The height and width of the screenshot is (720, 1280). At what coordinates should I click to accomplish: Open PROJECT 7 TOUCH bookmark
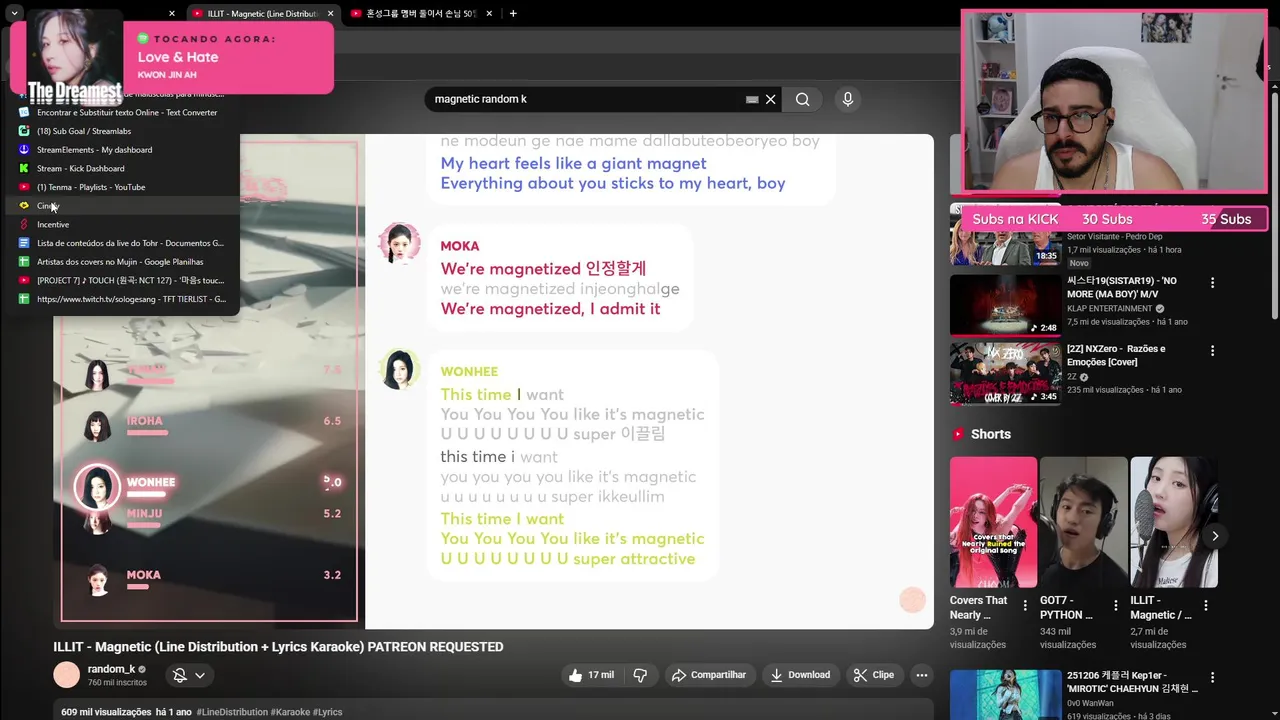coord(122,280)
